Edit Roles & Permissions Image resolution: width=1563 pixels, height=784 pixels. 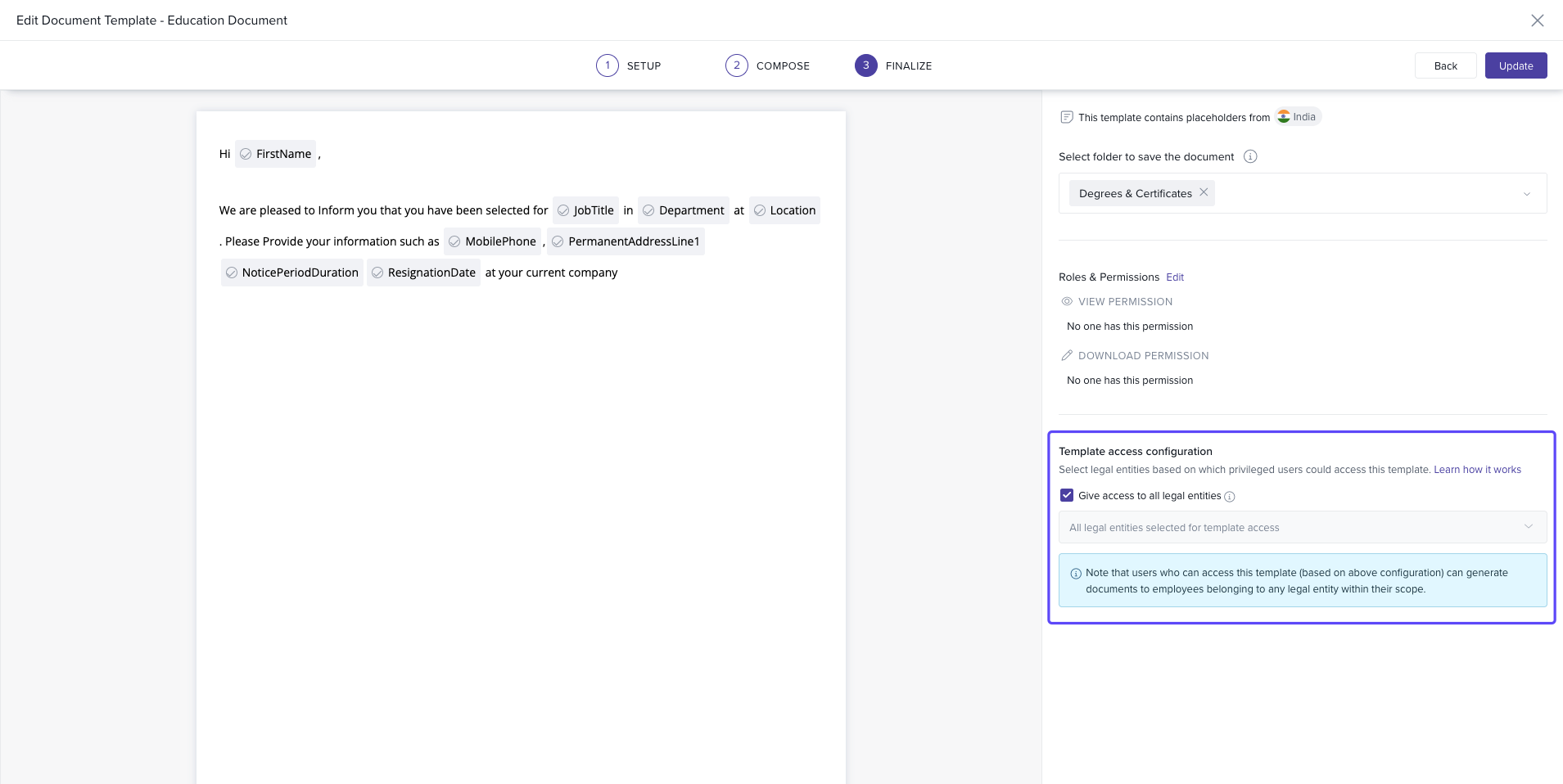(x=1175, y=277)
